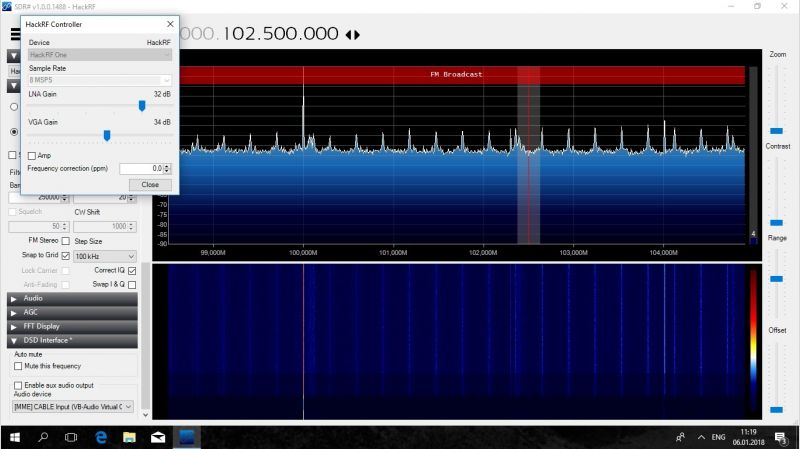Open the People icon in system tray
Image resolution: width=800 pixels, height=449 pixels.
click(680, 437)
